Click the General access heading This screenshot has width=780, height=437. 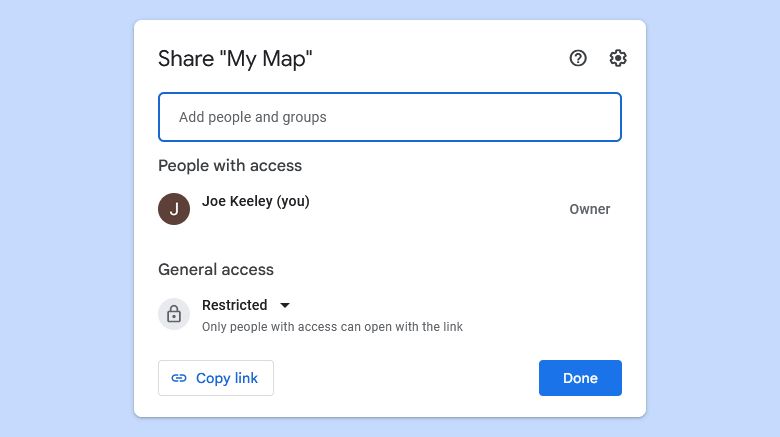tap(216, 269)
